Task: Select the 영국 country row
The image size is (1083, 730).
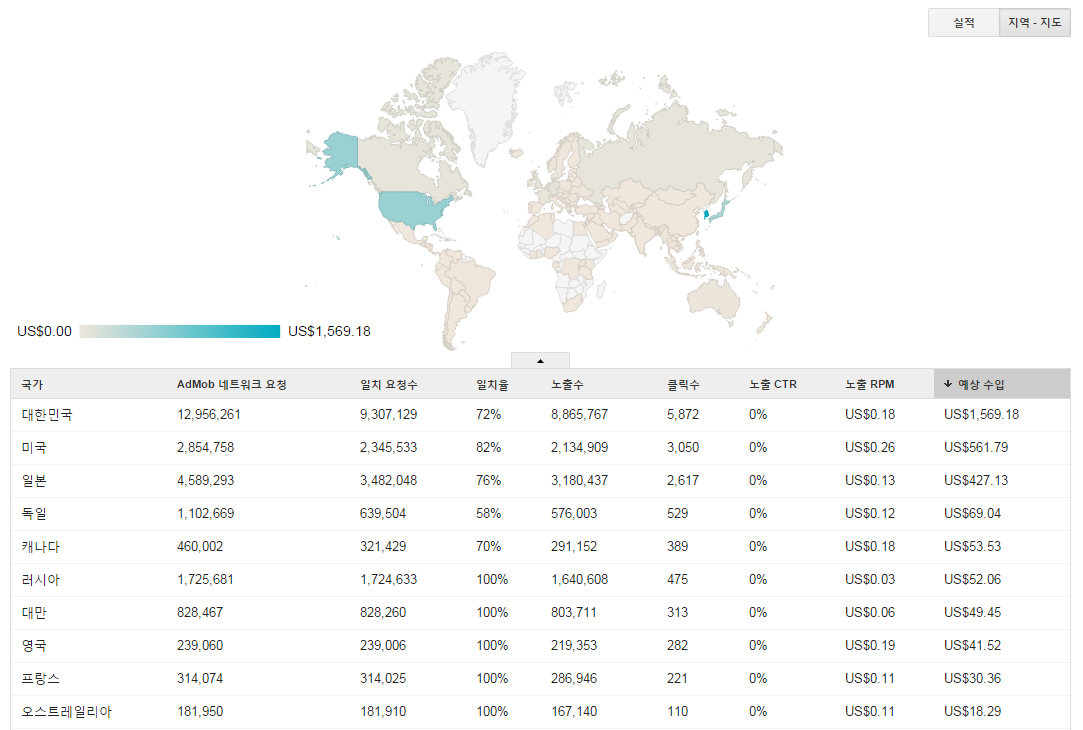Action: tap(540, 646)
